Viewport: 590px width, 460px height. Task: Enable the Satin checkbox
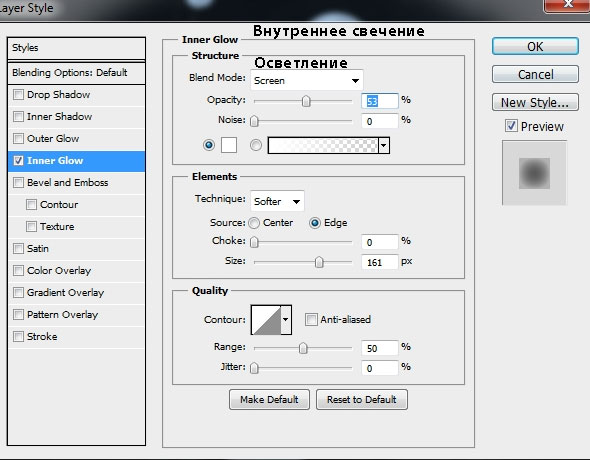18,249
